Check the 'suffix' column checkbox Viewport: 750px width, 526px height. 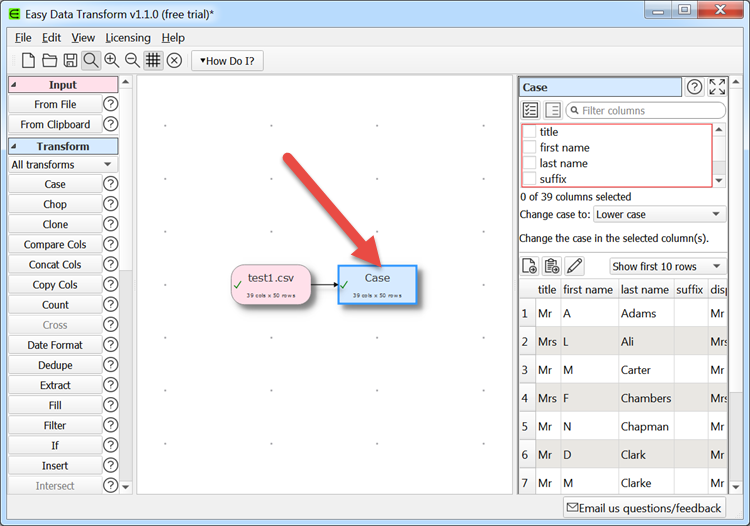[530, 179]
